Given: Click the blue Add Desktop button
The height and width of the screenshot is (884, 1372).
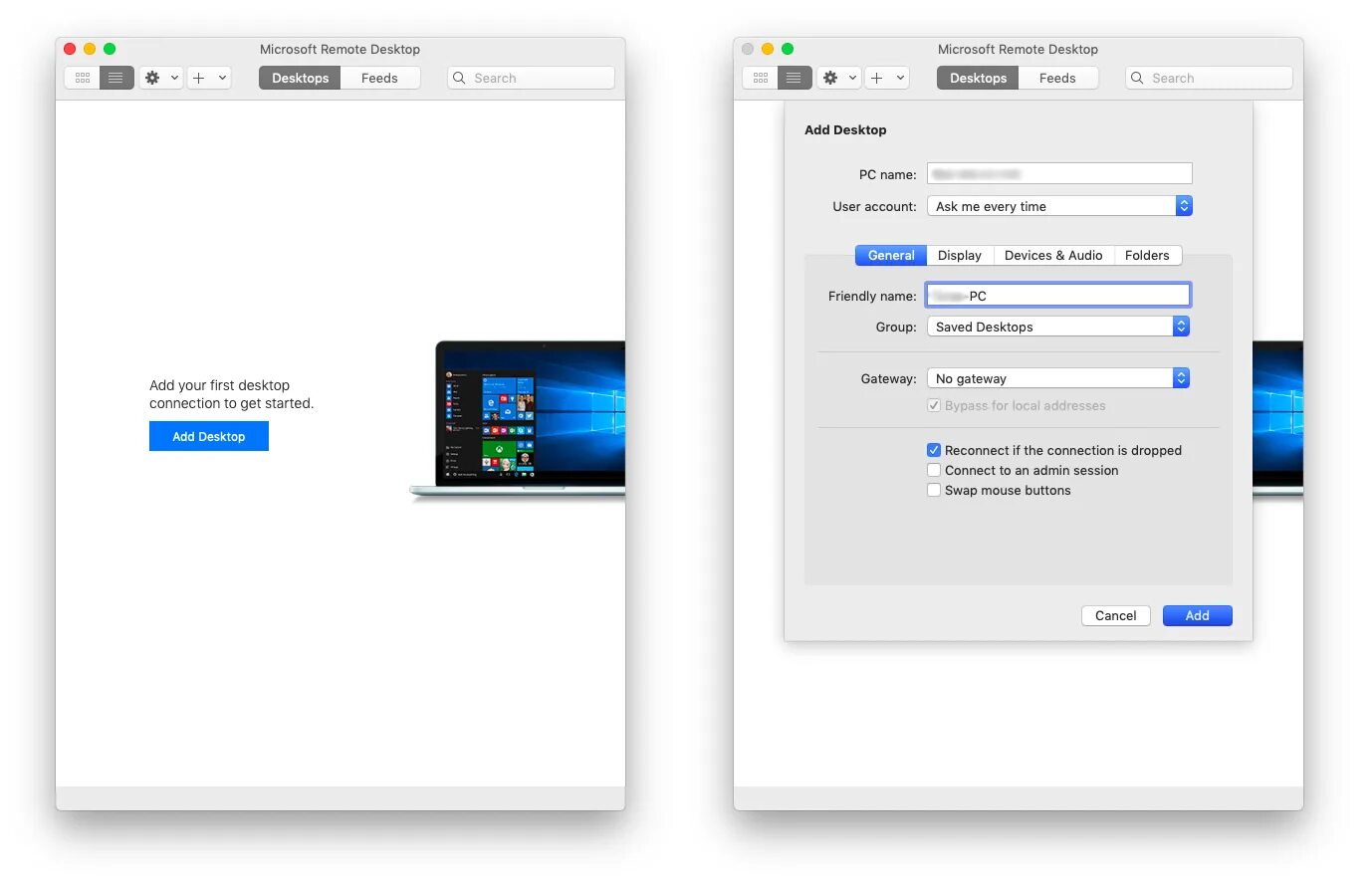Looking at the screenshot, I should tap(209, 436).
